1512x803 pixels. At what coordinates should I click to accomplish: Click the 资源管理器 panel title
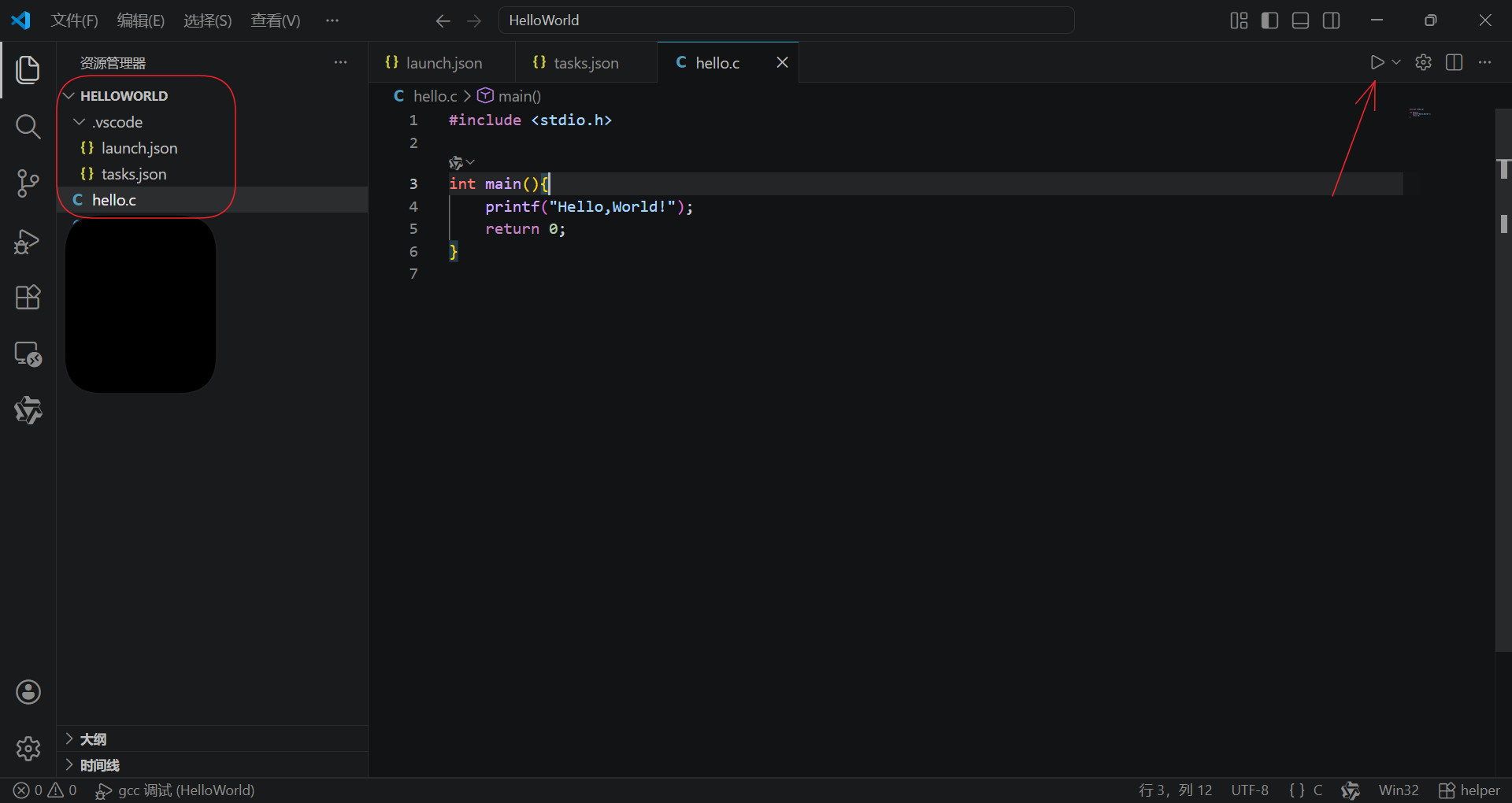113,63
